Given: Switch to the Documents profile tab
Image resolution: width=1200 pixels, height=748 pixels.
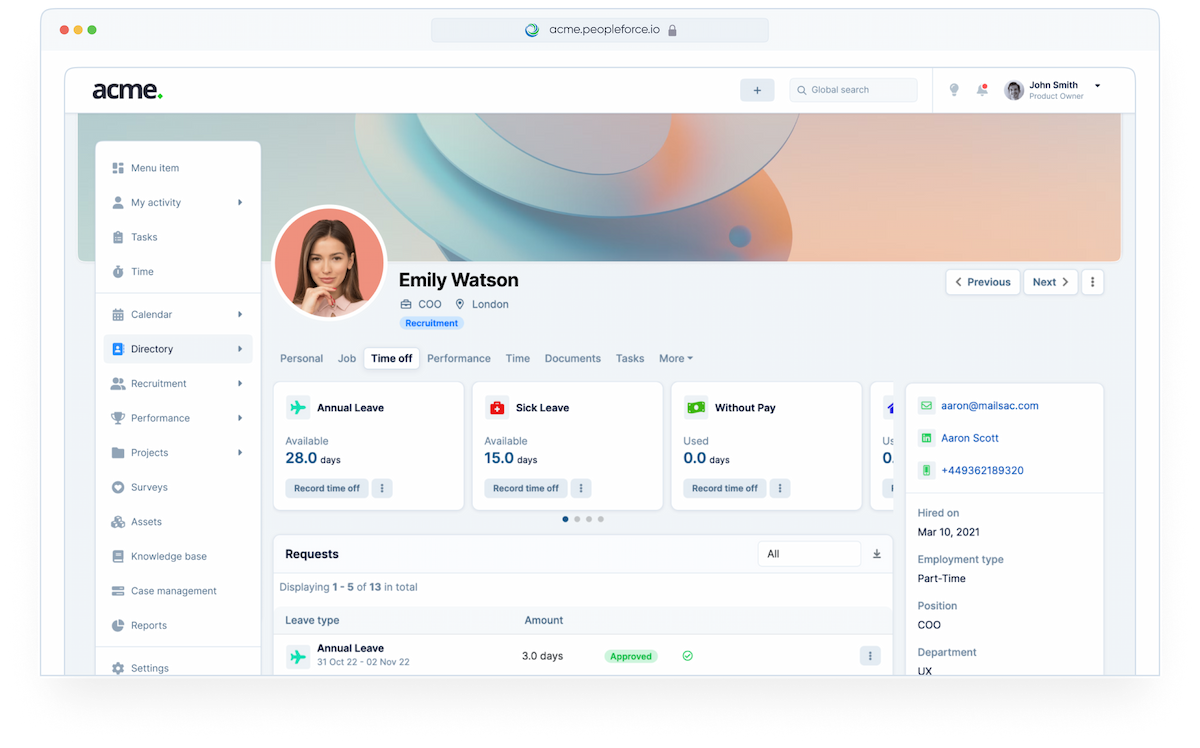Looking at the screenshot, I should [572, 358].
